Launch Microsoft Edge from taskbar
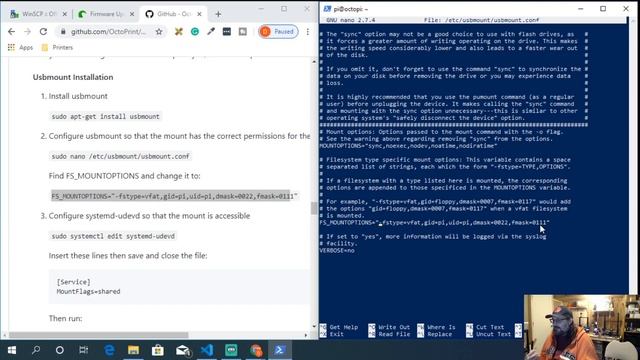640x360 pixels. point(109,350)
